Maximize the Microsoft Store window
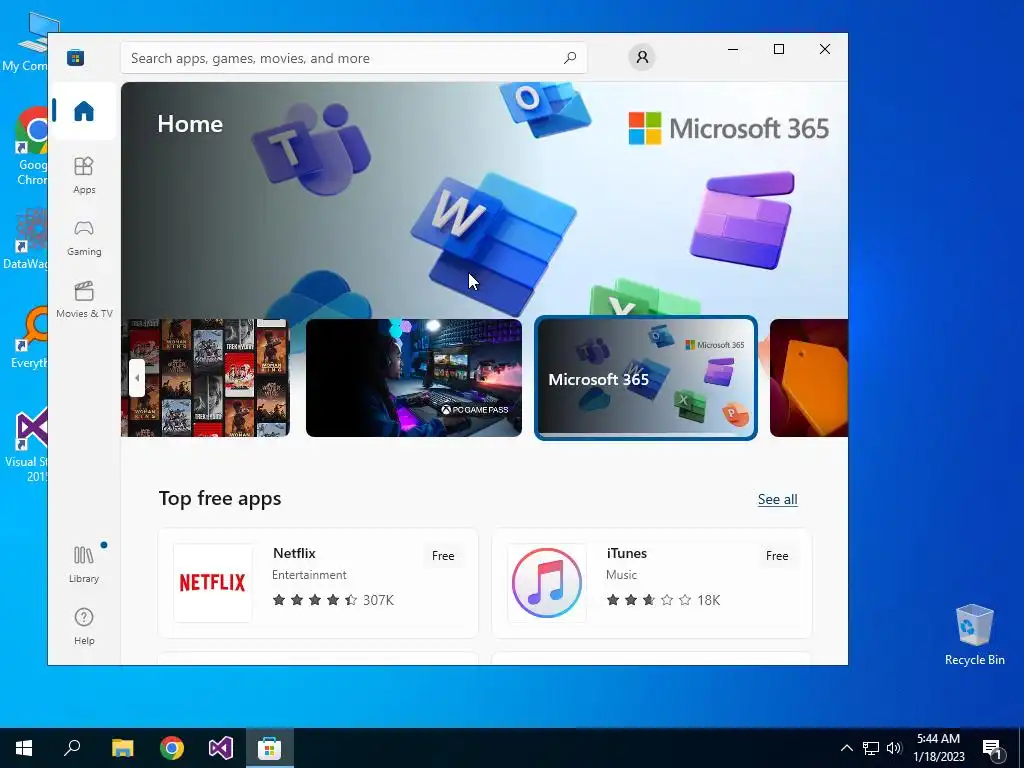 click(x=778, y=49)
